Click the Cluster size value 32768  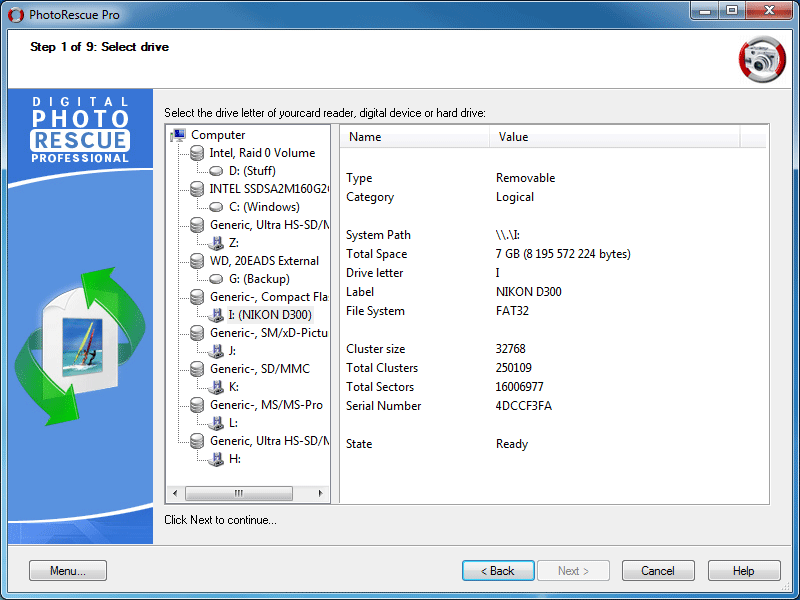click(510, 349)
